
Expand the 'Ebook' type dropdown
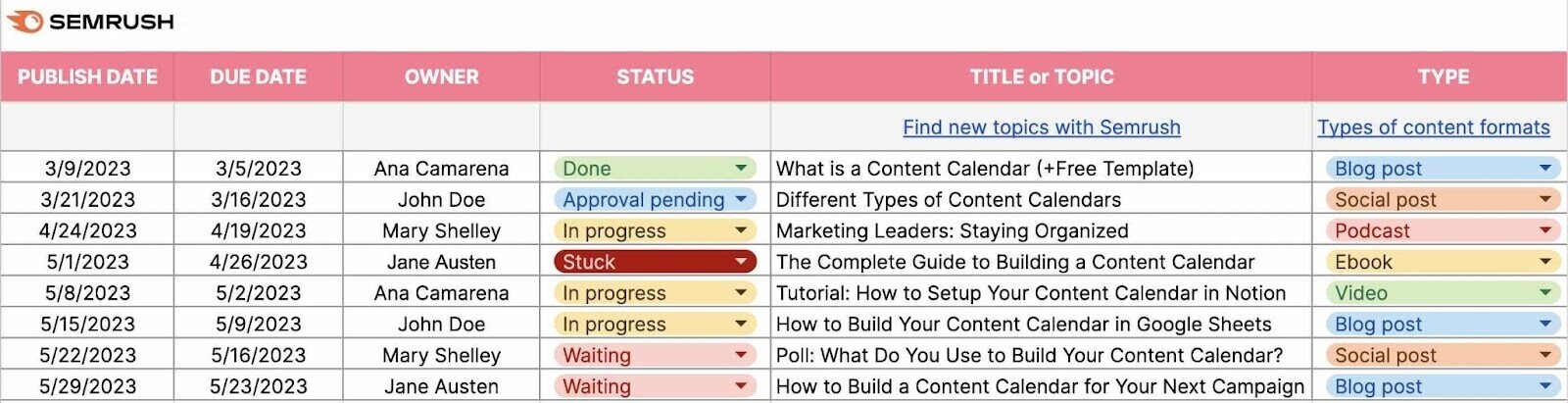tap(1544, 262)
